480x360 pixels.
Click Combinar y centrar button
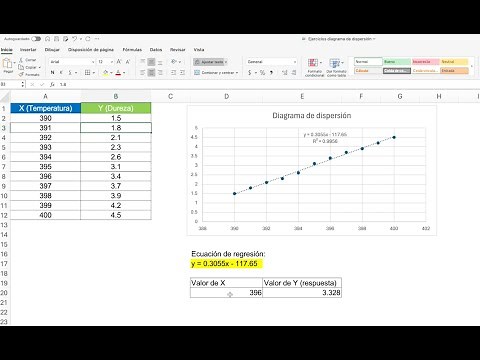point(214,72)
